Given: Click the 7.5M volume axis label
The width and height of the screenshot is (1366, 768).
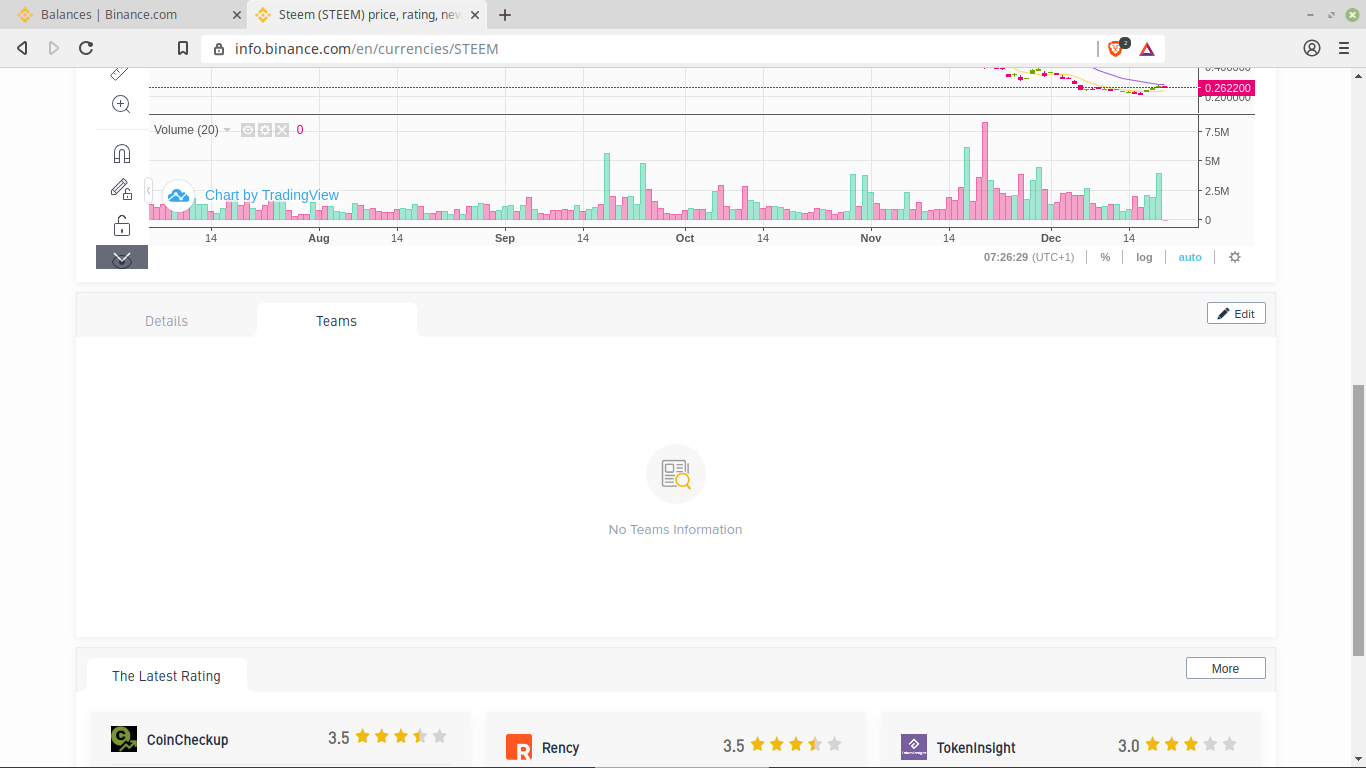Looking at the screenshot, I should [x=1217, y=132].
